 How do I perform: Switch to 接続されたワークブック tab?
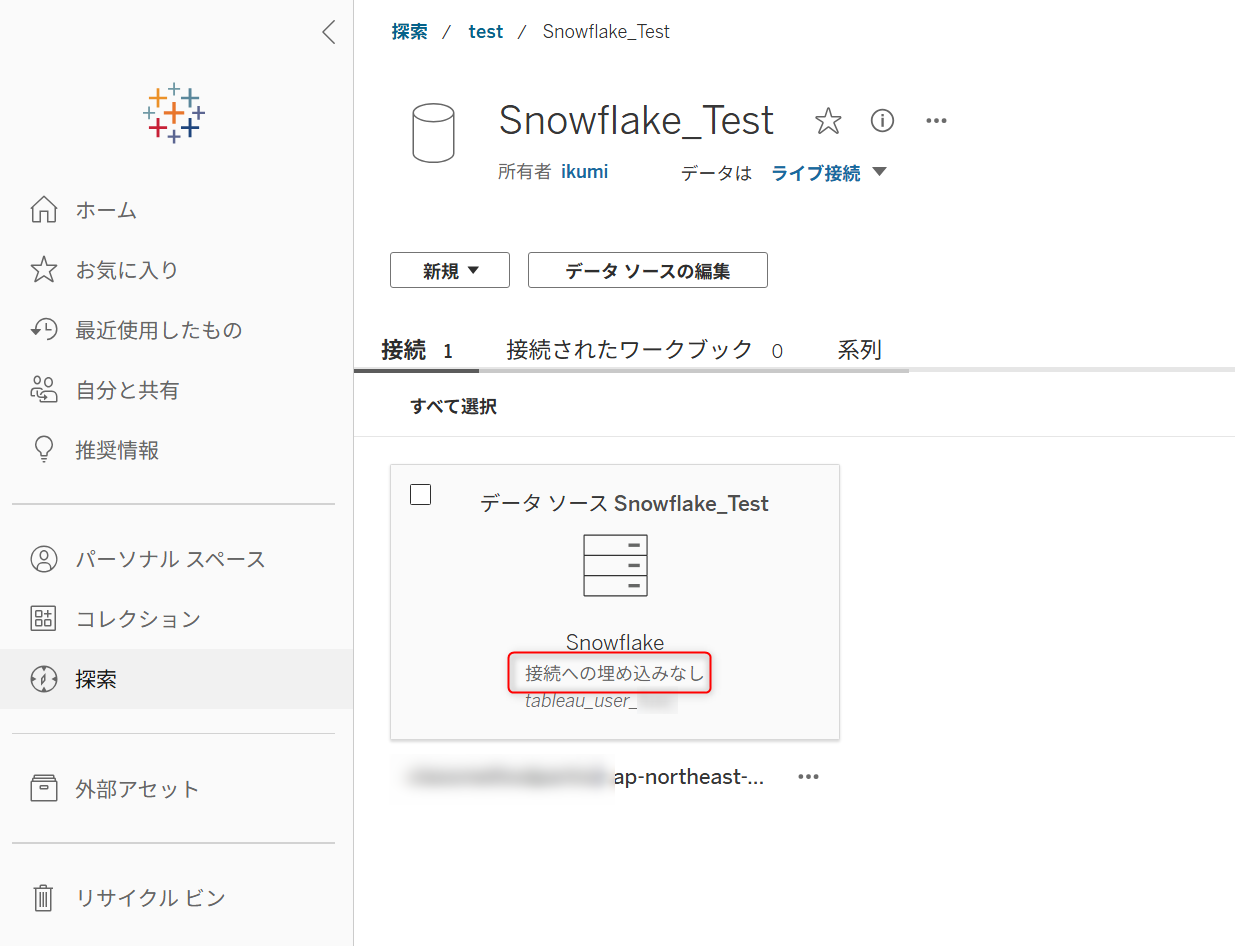[644, 350]
